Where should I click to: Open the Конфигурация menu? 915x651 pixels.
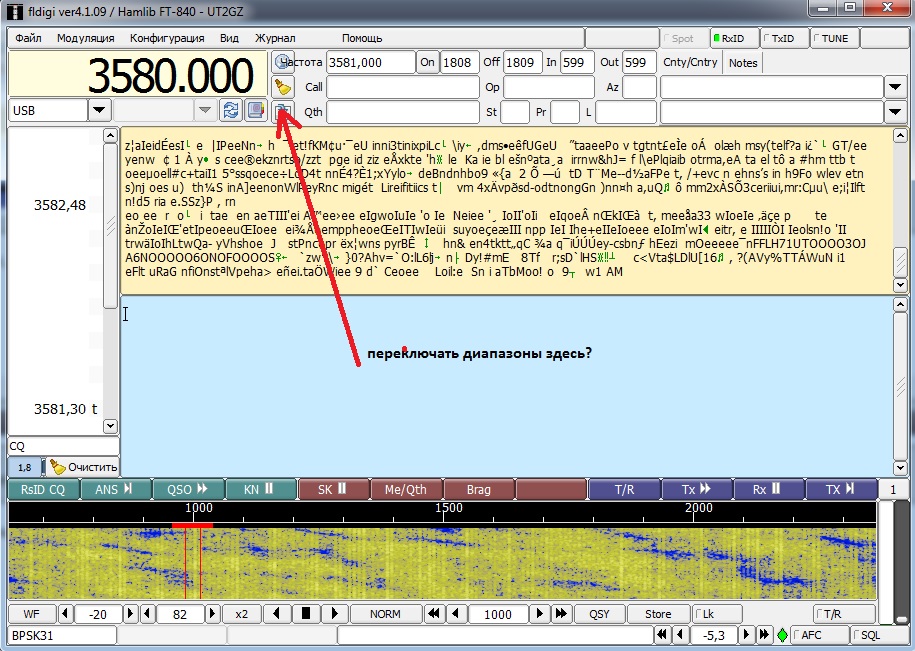(x=167, y=38)
